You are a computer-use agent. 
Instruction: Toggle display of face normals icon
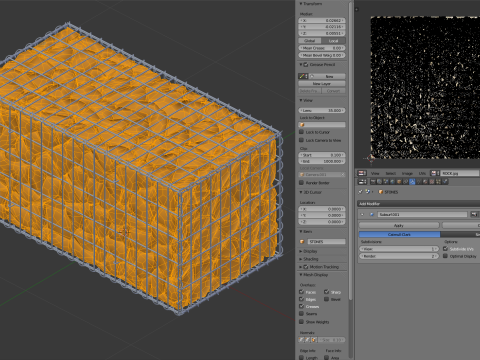tap(314, 340)
